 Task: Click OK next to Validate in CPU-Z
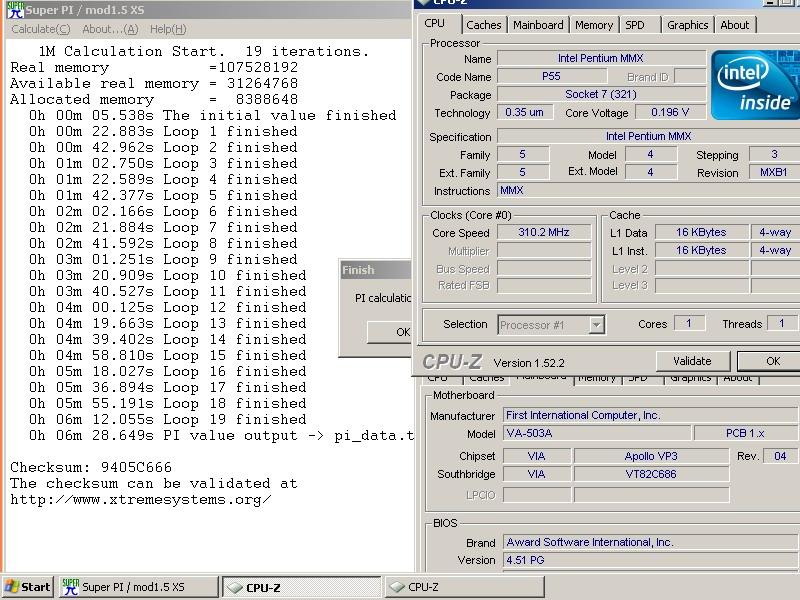770,361
